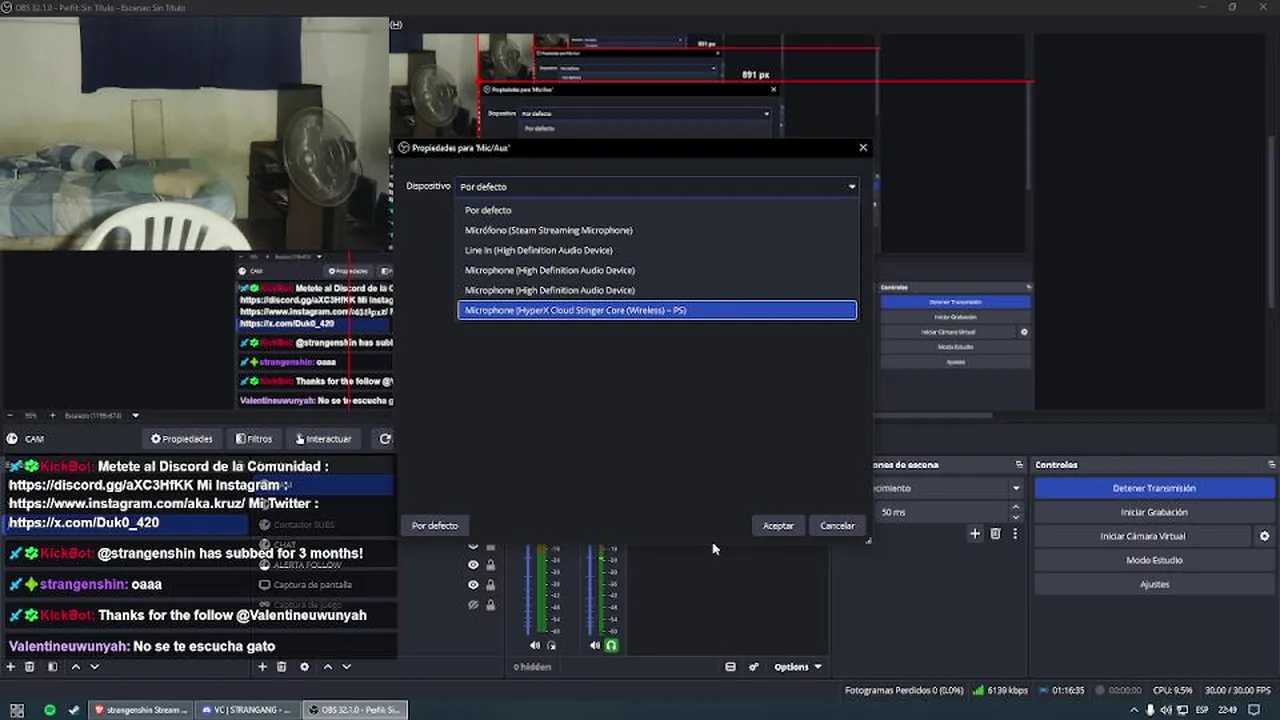Move scene up with arrow icon

point(75,667)
